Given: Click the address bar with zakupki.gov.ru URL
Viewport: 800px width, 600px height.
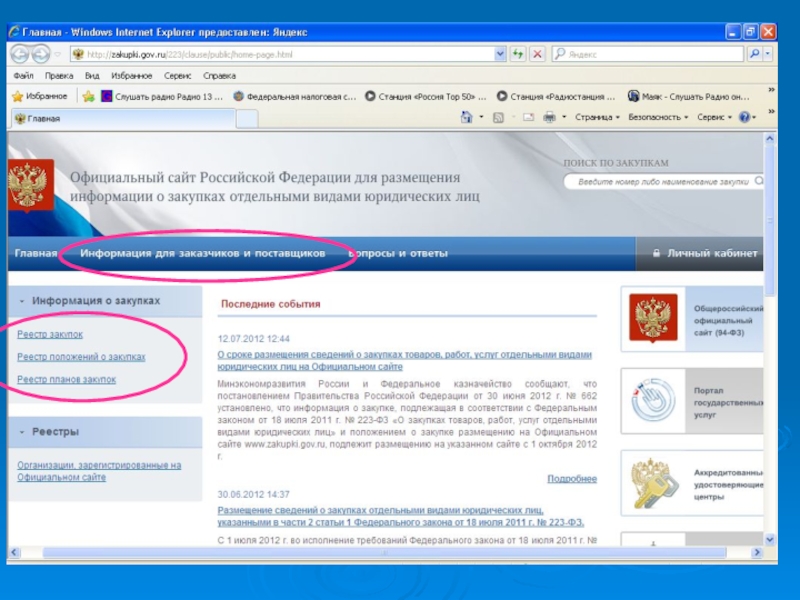Looking at the screenshot, I should pos(282,54).
